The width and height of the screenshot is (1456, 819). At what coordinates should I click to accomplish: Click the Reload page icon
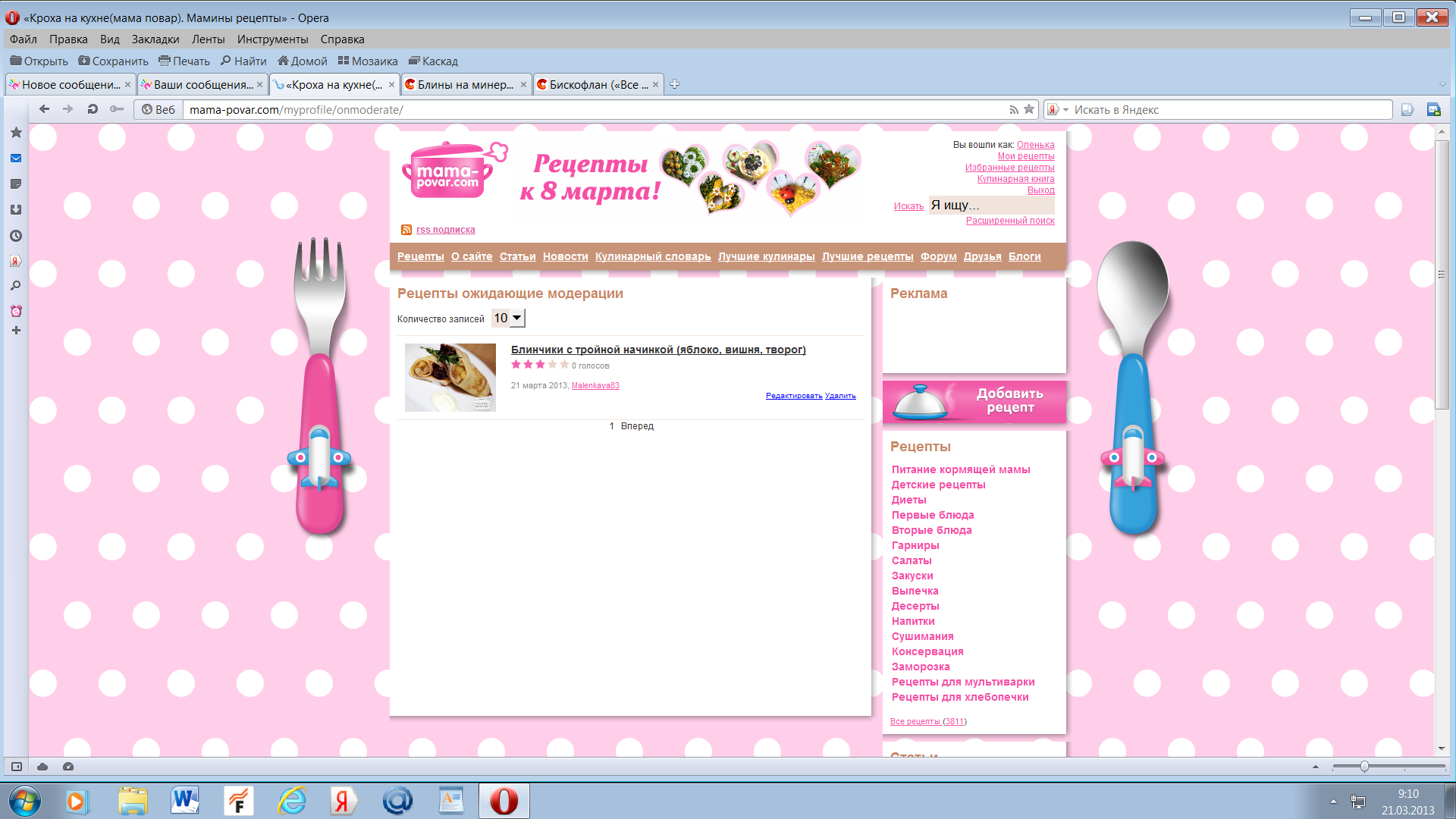[x=93, y=109]
